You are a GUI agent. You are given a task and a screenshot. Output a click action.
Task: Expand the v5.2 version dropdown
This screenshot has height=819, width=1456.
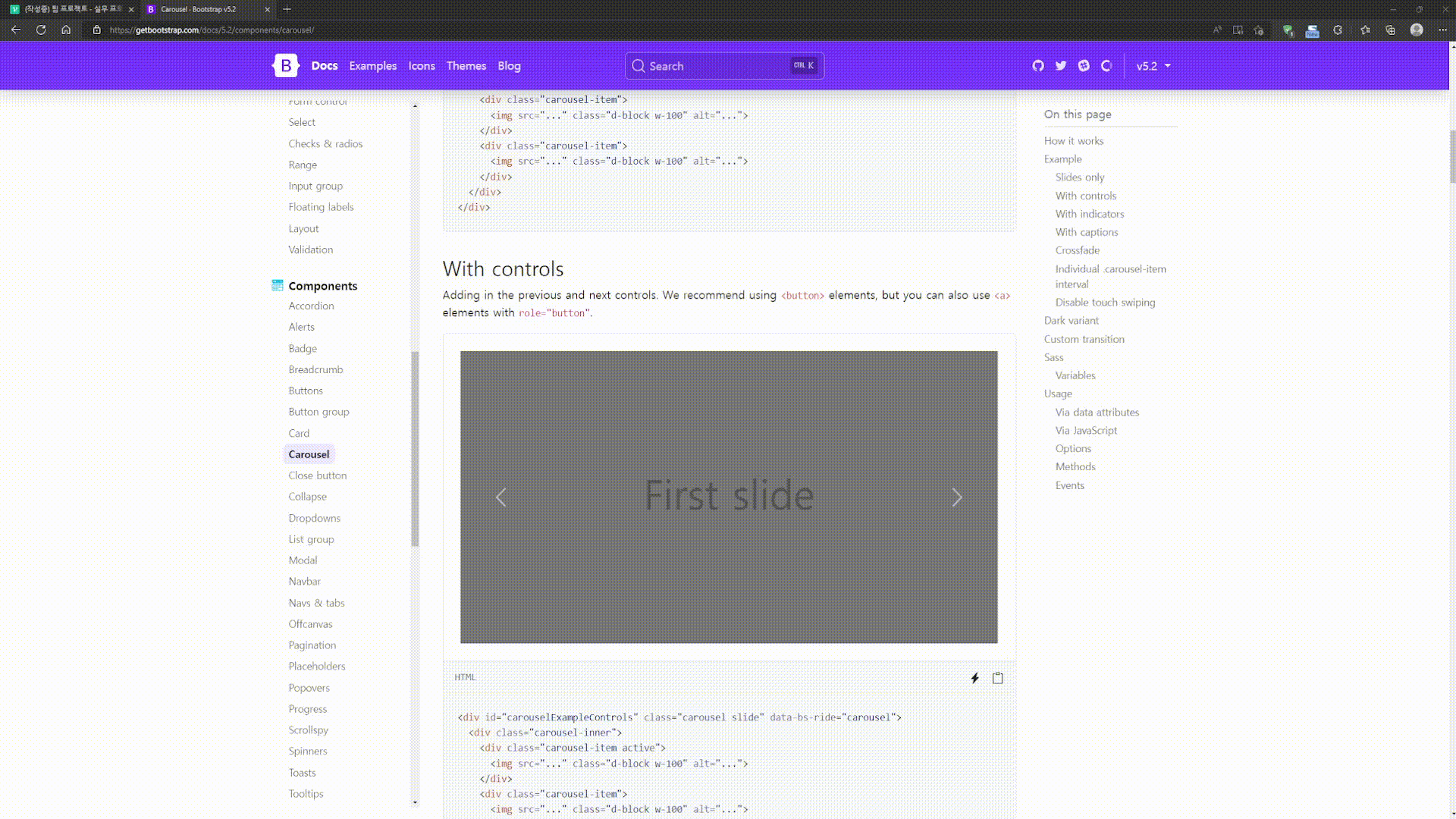click(1153, 66)
